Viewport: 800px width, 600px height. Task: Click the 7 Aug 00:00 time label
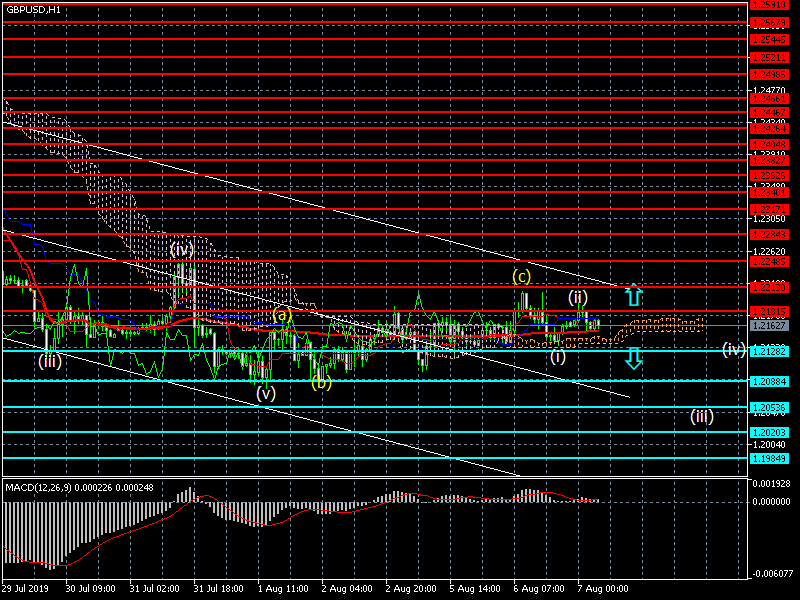pos(602,590)
